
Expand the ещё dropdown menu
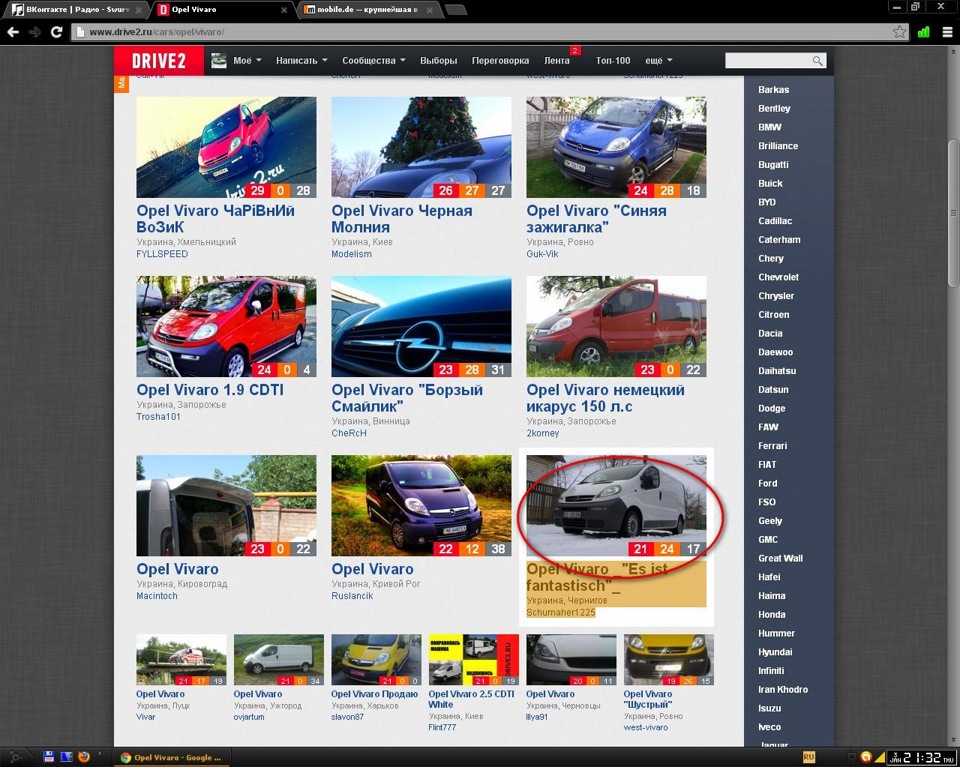pyautogui.click(x=659, y=61)
